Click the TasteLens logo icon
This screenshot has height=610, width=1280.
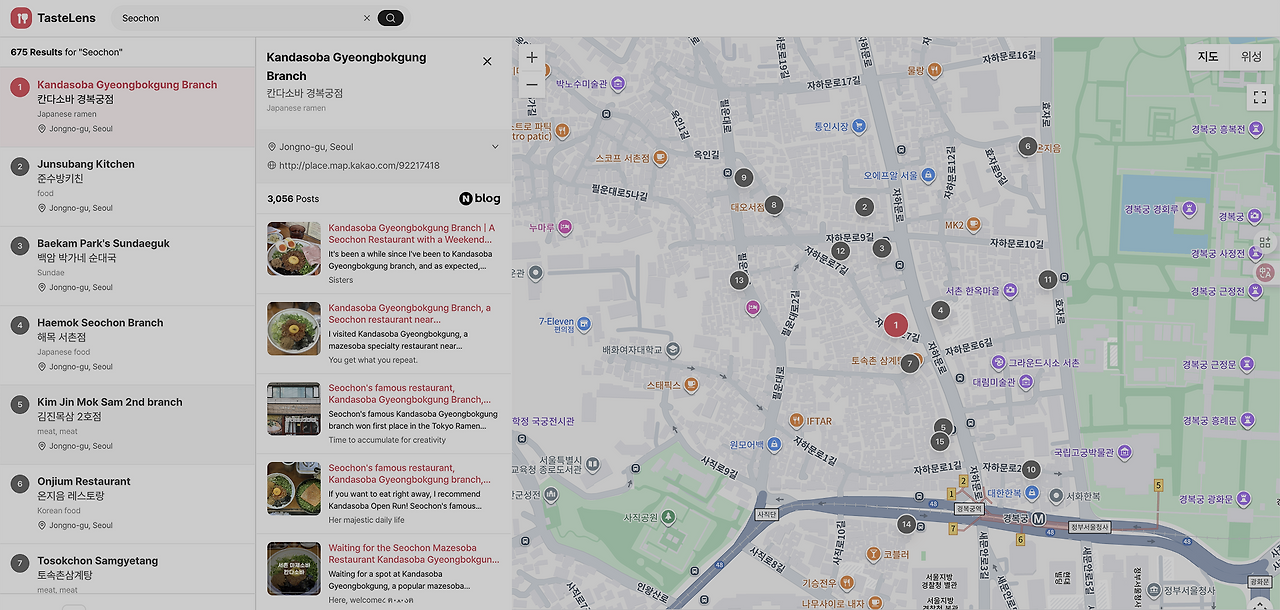[21, 18]
